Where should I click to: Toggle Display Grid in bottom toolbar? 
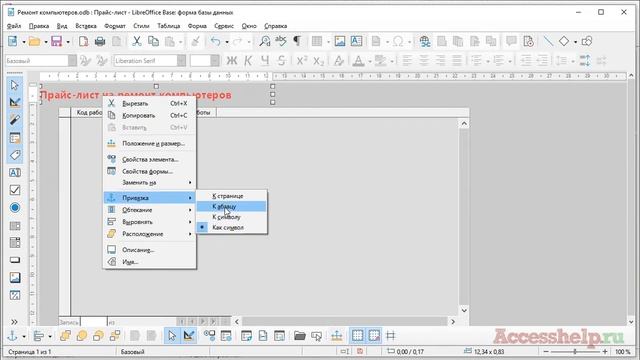click(x=358, y=336)
